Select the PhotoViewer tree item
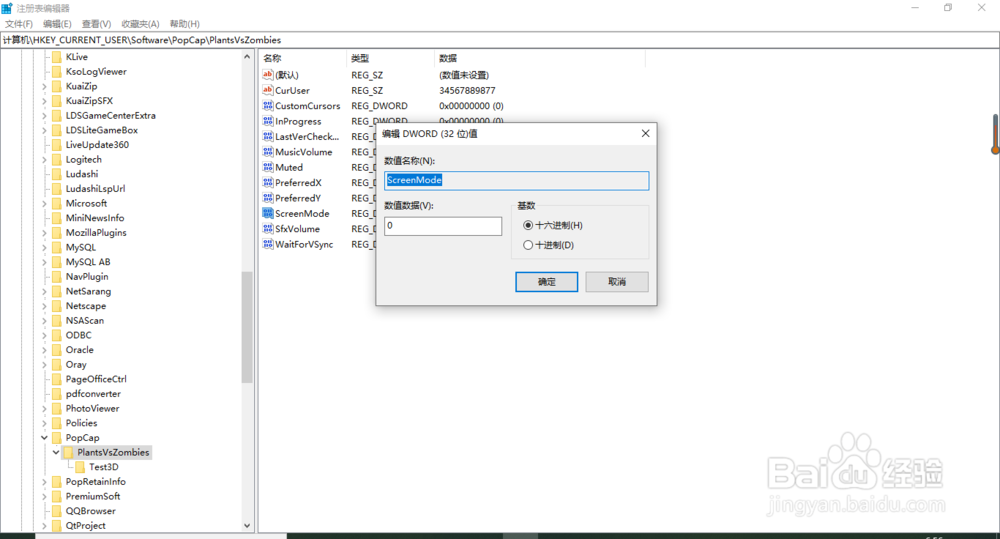The image size is (1000, 539). [92, 408]
